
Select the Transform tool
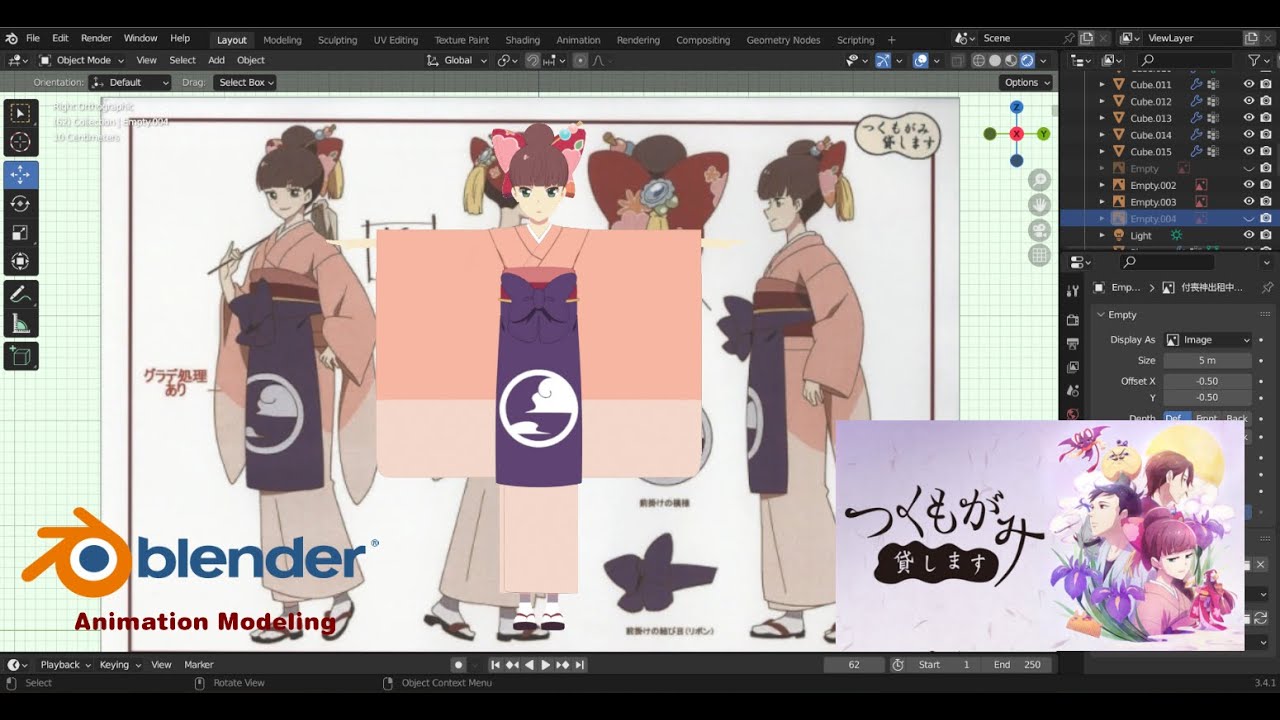pyautogui.click(x=21, y=262)
